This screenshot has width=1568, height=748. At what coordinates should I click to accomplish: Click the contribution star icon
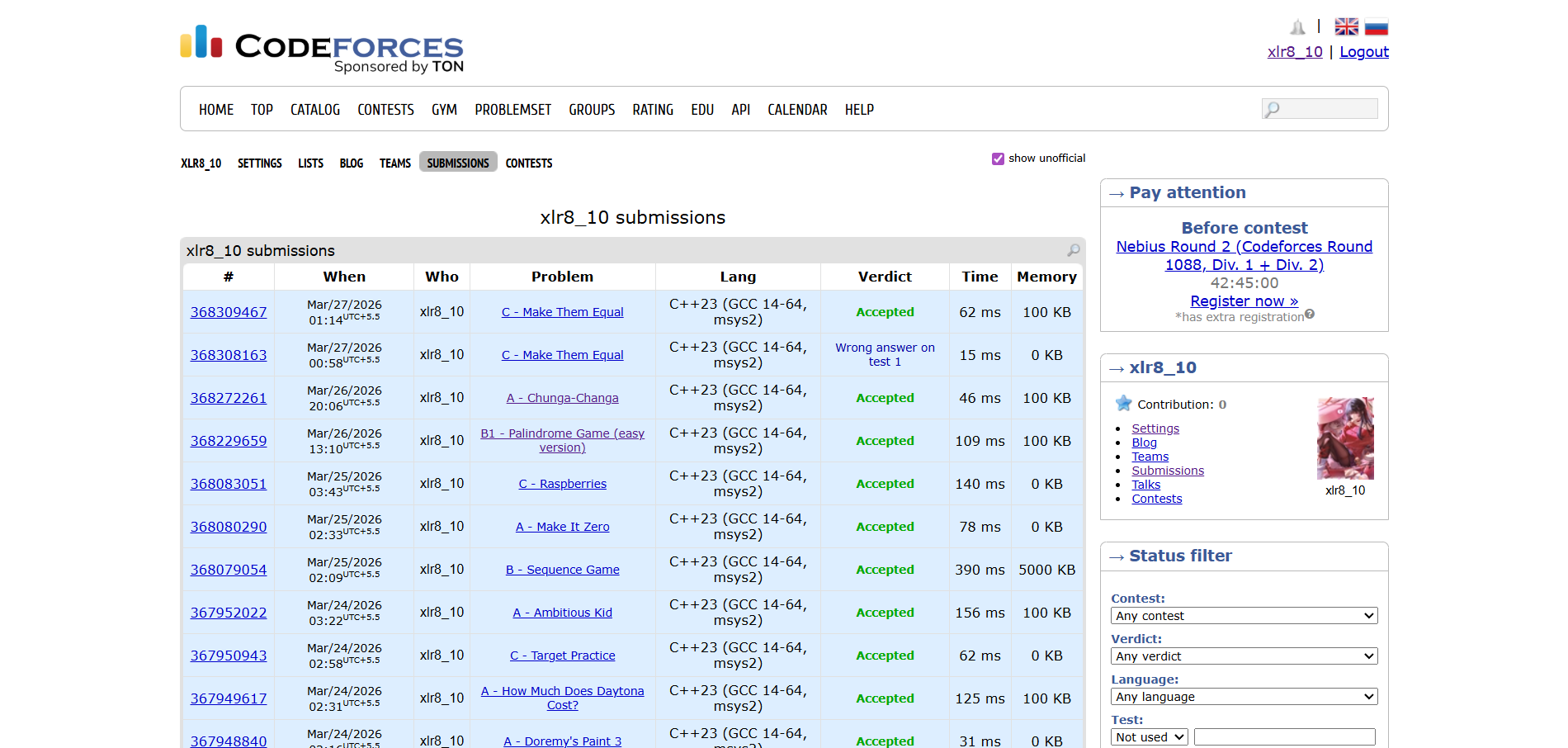[1123, 404]
